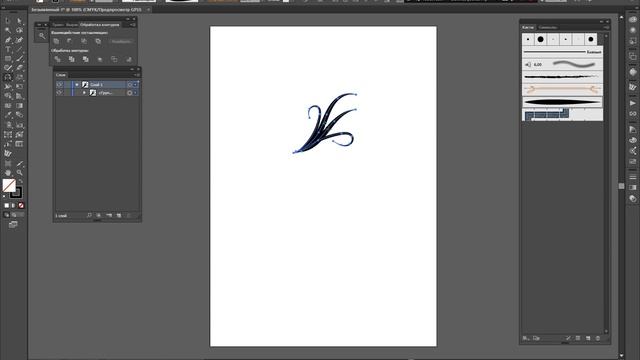This screenshot has height=360, width=640.
Task: Click Minus Front shape mode icon
Action: click(x=70, y=41)
